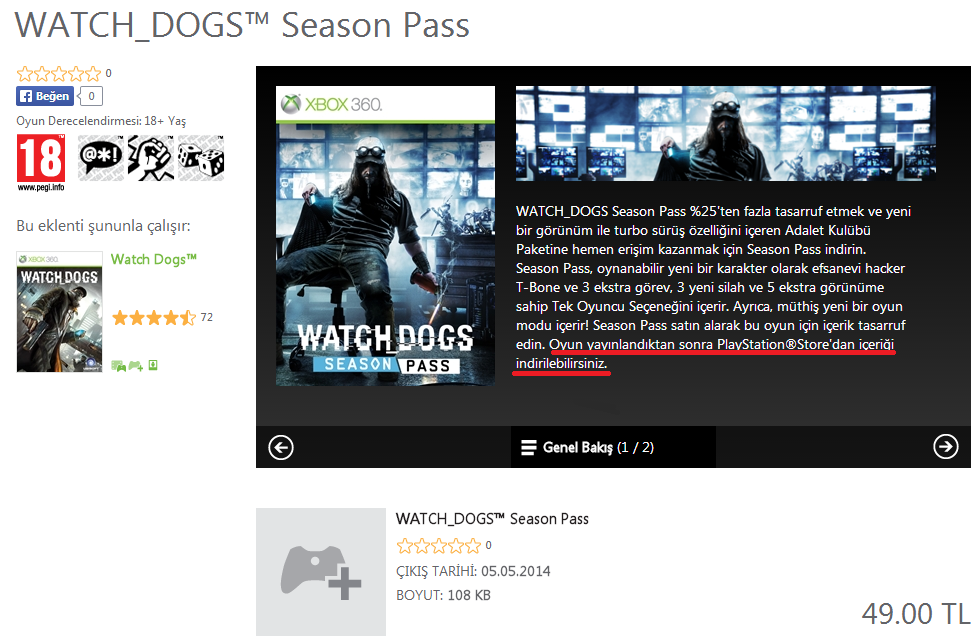
Task: Click the Watch Dogs 72-rating stars
Action: click(x=154, y=318)
